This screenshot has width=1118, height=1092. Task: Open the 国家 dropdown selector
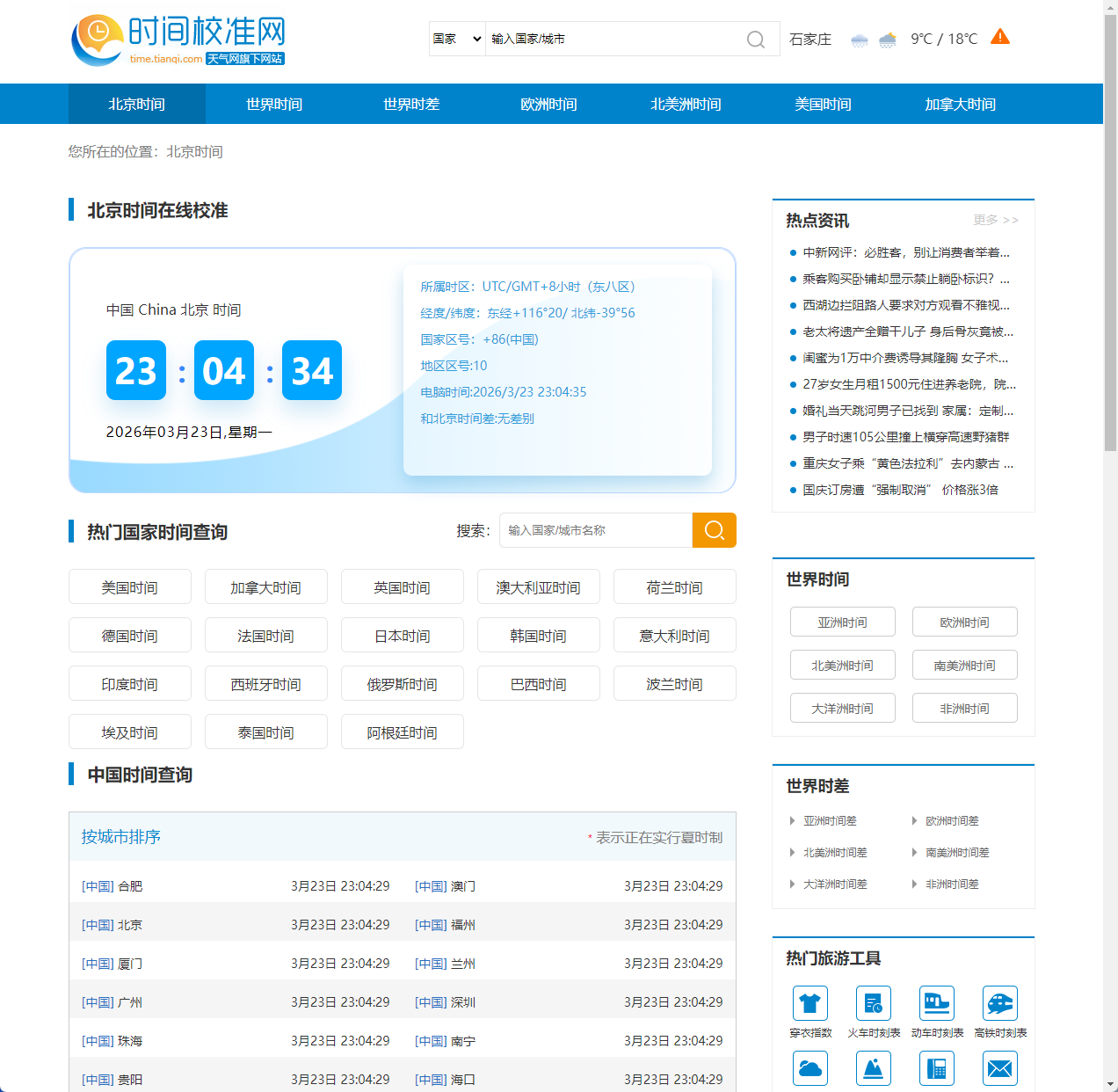point(457,39)
